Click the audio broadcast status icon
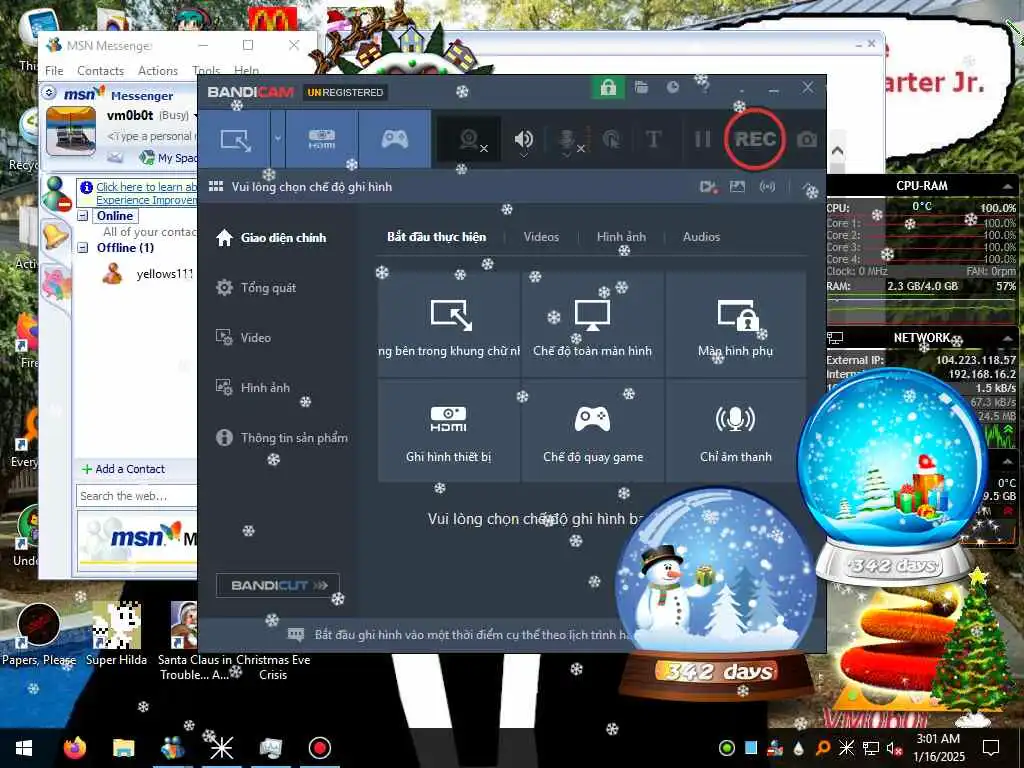The height and width of the screenshot is (768, 1024). coord(767,187)
